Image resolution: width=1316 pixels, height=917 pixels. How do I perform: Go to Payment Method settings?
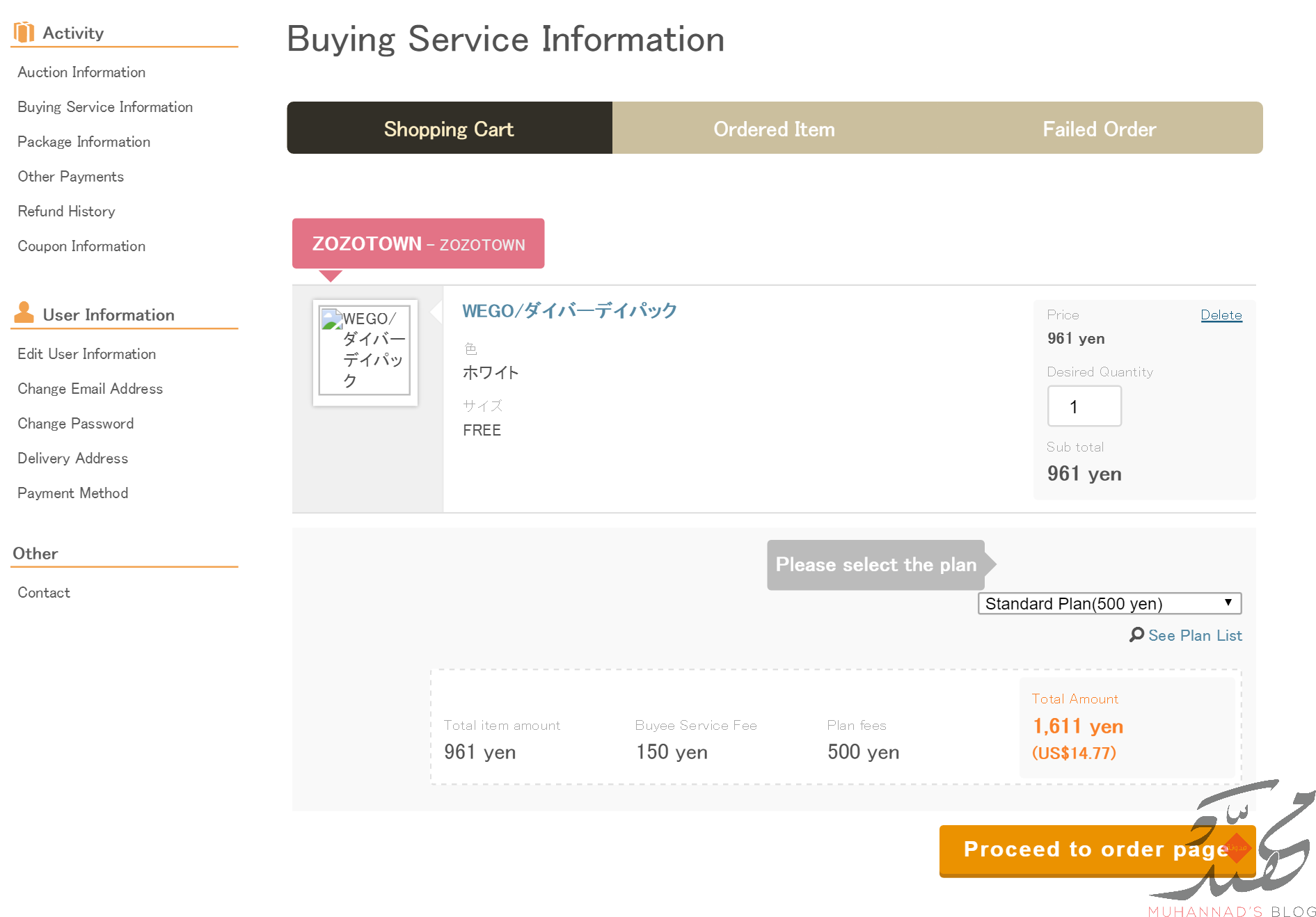[72, 493]
